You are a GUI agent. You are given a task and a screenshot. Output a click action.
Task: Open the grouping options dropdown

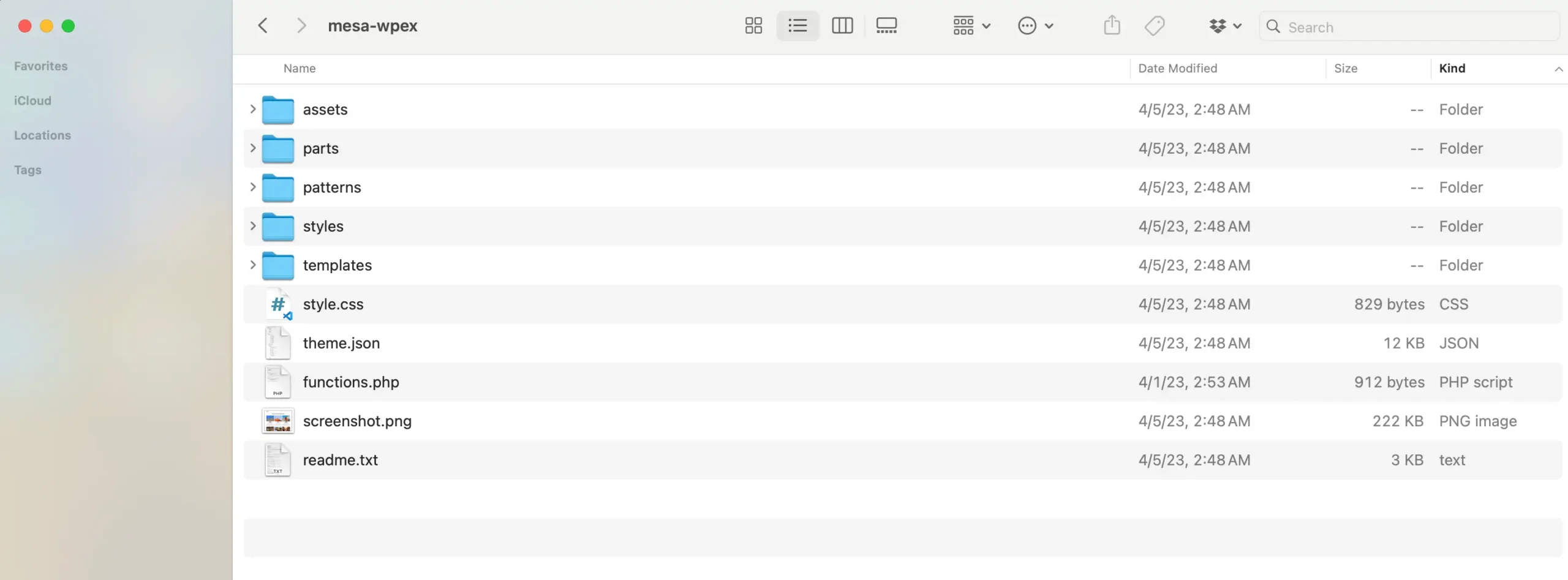tap(970, 26)
